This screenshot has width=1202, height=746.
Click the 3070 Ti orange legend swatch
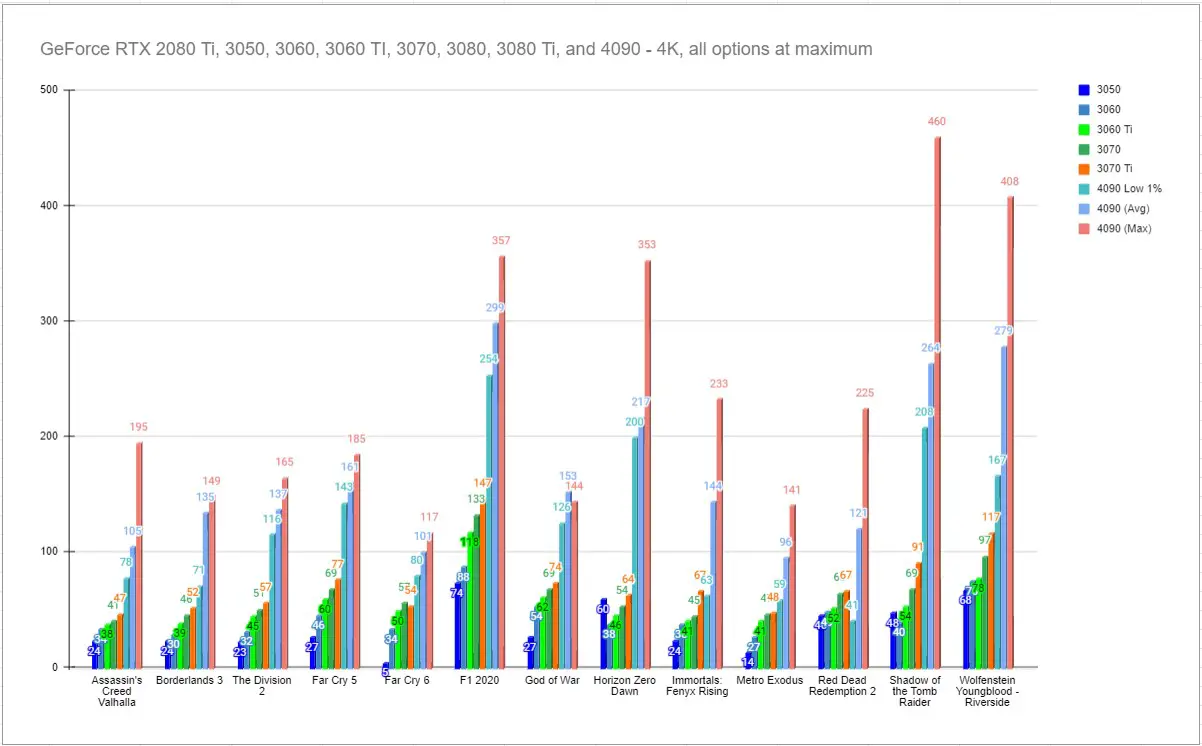tap(1084, 169)
